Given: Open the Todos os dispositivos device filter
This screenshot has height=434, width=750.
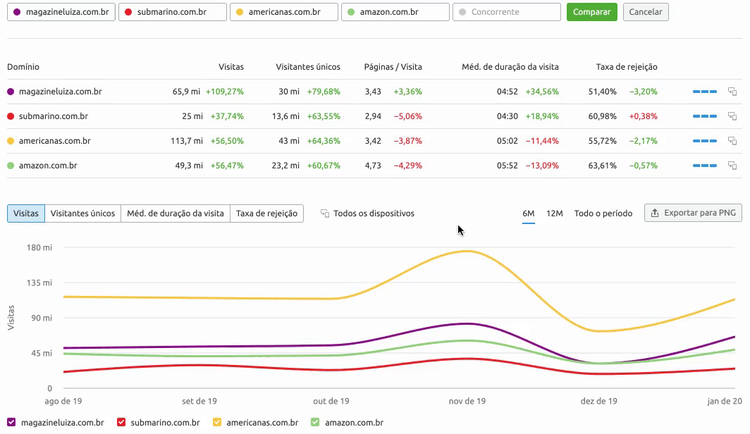Looking at the screenshot, I should 367,213.
